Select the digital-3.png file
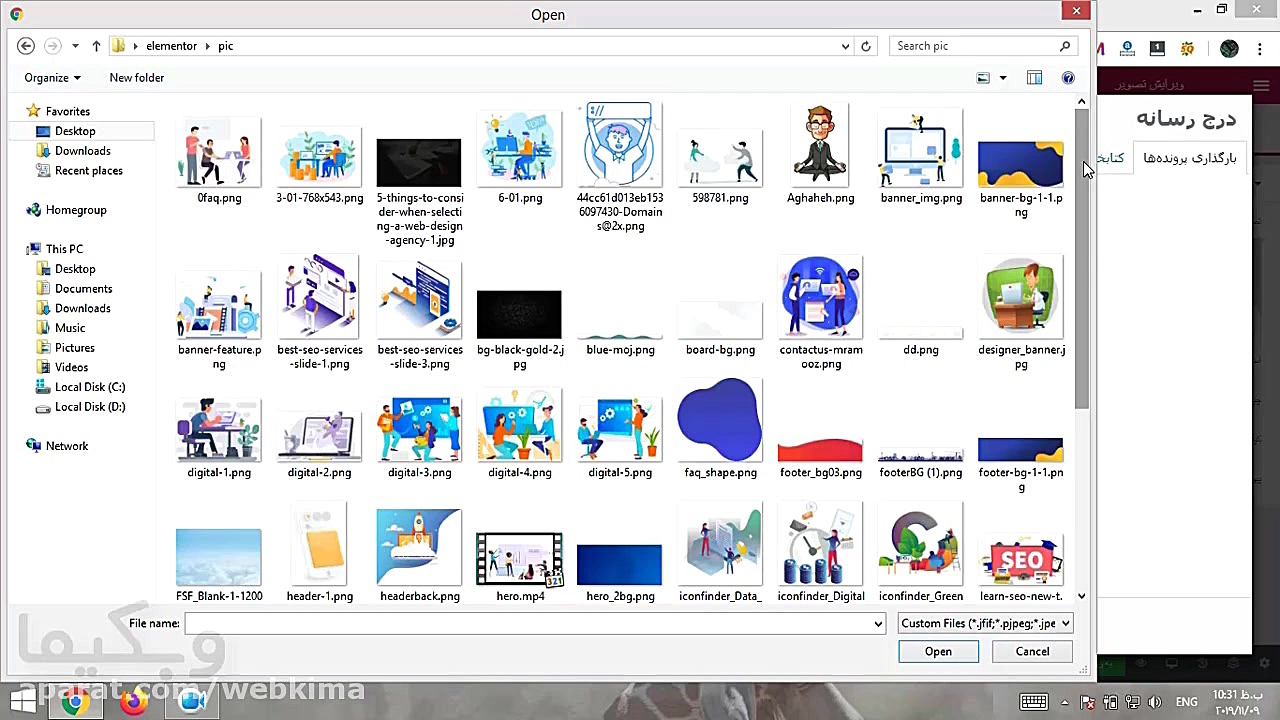The height and width of the screenshot is (720, 1280). point(420,437)
